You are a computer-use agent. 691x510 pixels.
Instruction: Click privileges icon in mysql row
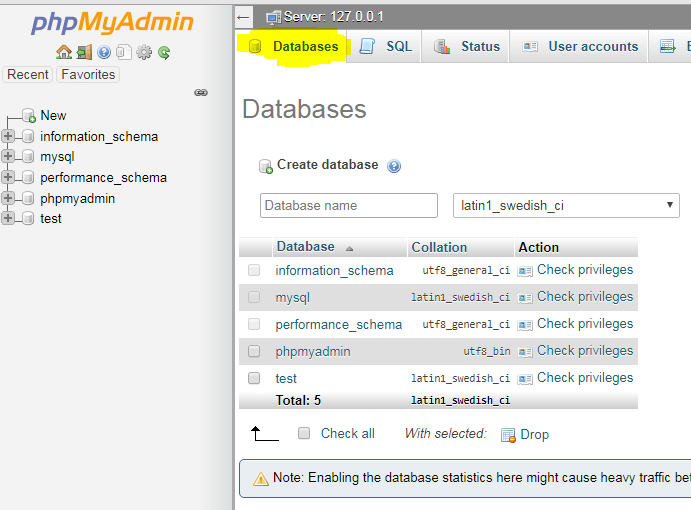pyautogui.click(x=525, y=298)
